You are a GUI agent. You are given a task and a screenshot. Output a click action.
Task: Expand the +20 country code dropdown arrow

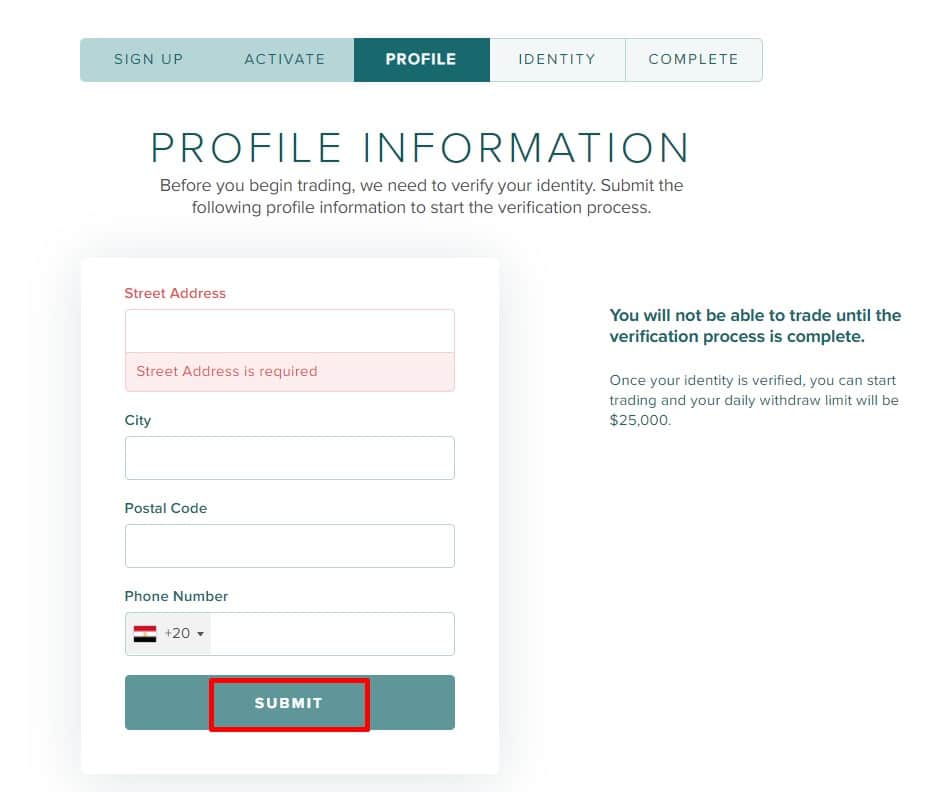coord(200,634)
